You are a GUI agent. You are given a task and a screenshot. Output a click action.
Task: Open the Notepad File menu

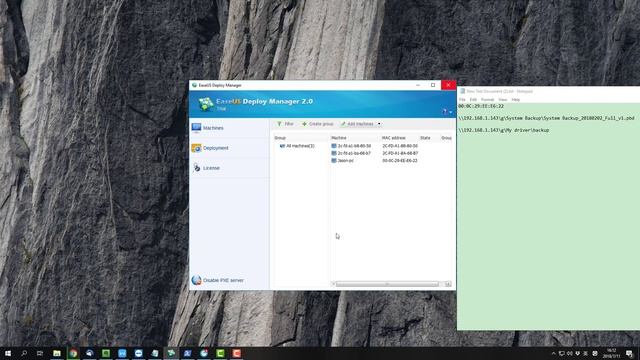click(x=462, y=100)
